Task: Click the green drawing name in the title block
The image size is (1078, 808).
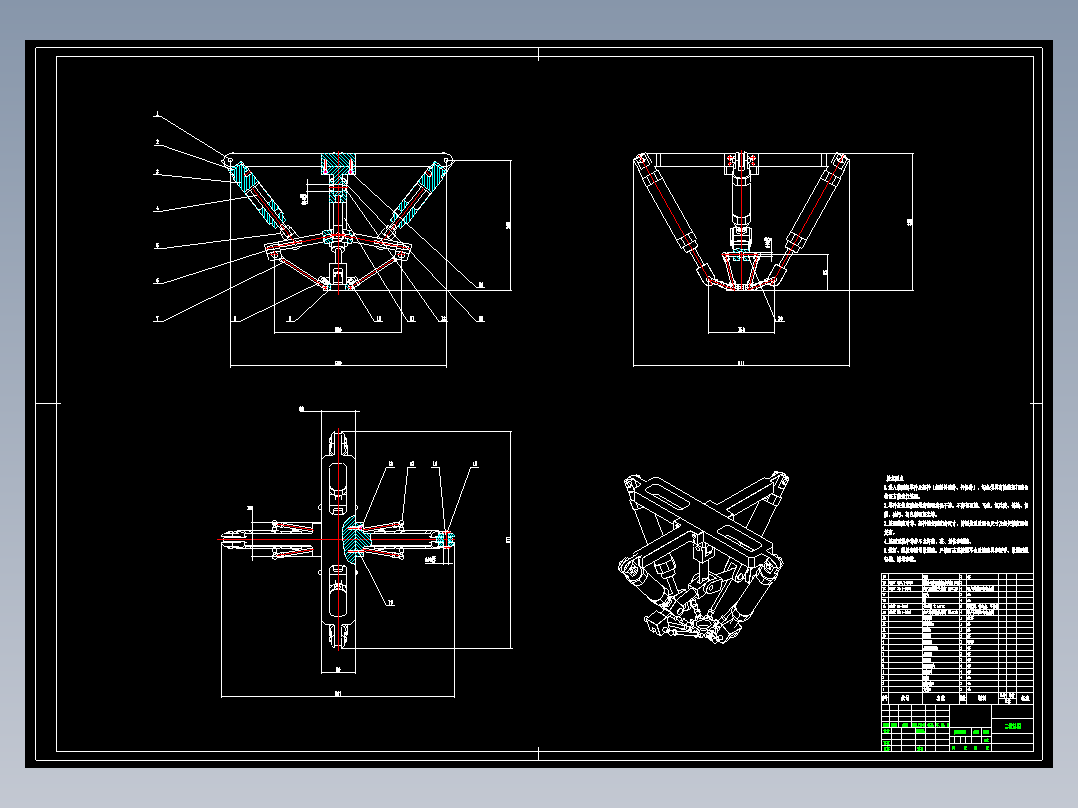Action: pos(1013,725)
